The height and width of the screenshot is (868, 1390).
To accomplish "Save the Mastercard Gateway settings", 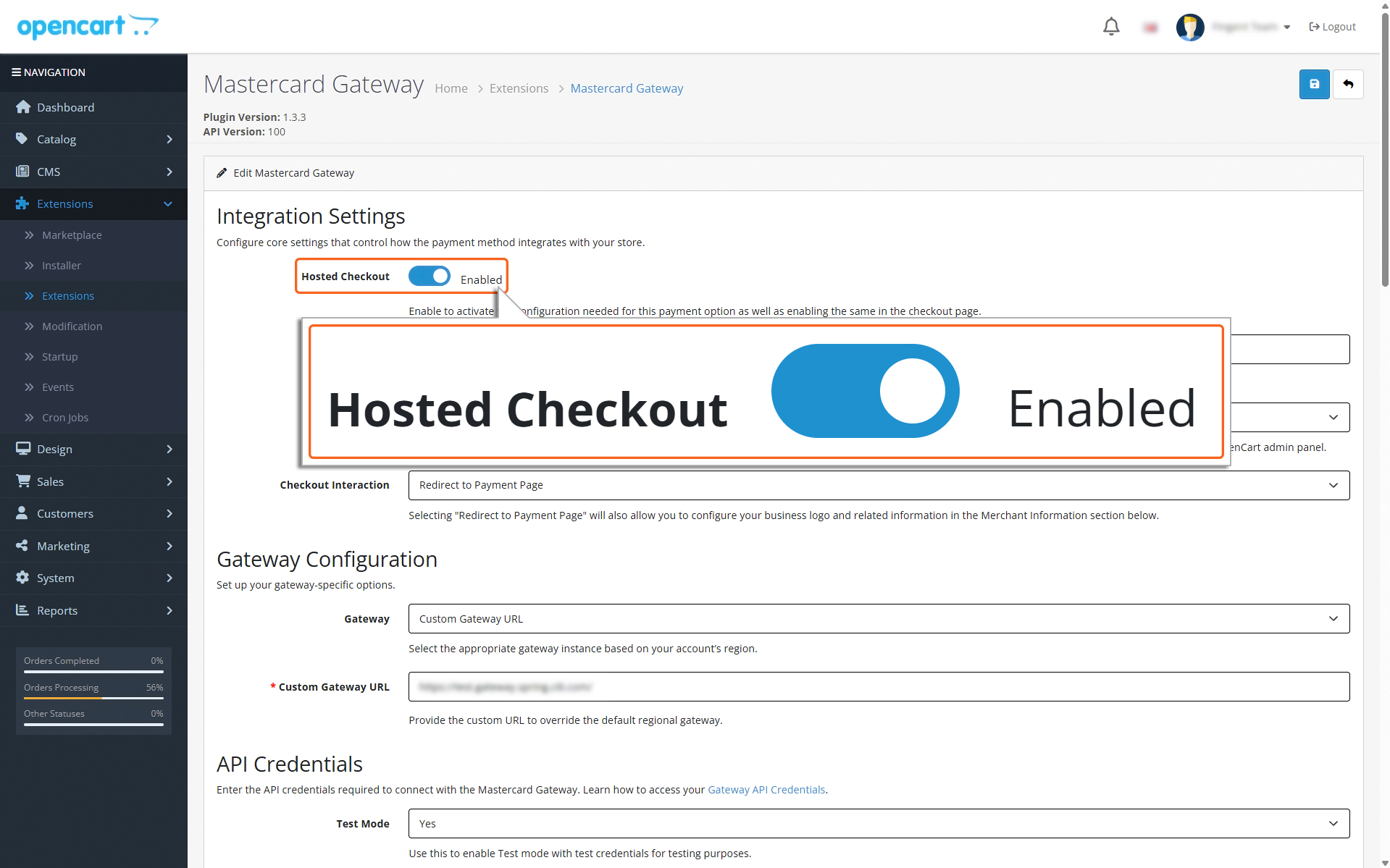I will pyautogui.click(x=1314, y=84).
